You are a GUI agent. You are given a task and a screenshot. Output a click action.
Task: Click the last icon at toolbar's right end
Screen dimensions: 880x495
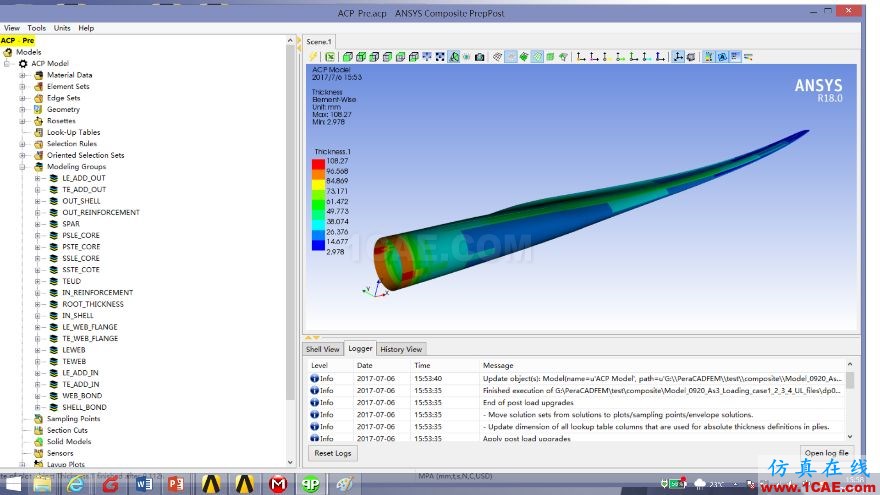[748, 57]
